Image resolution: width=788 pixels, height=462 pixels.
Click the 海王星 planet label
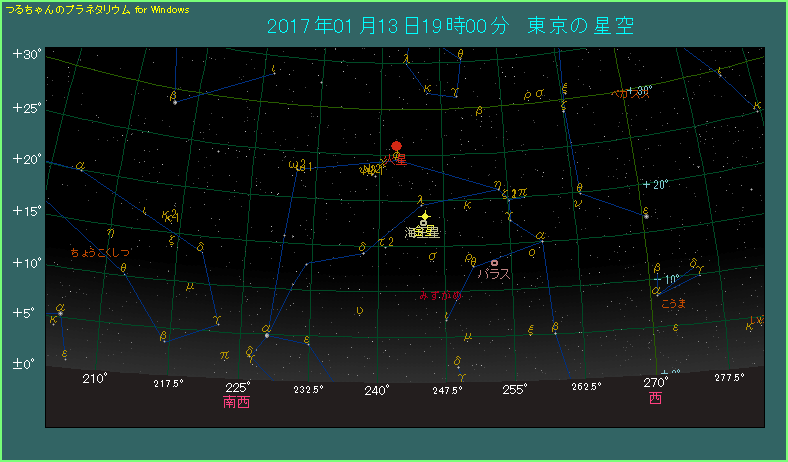pos(421,232)
